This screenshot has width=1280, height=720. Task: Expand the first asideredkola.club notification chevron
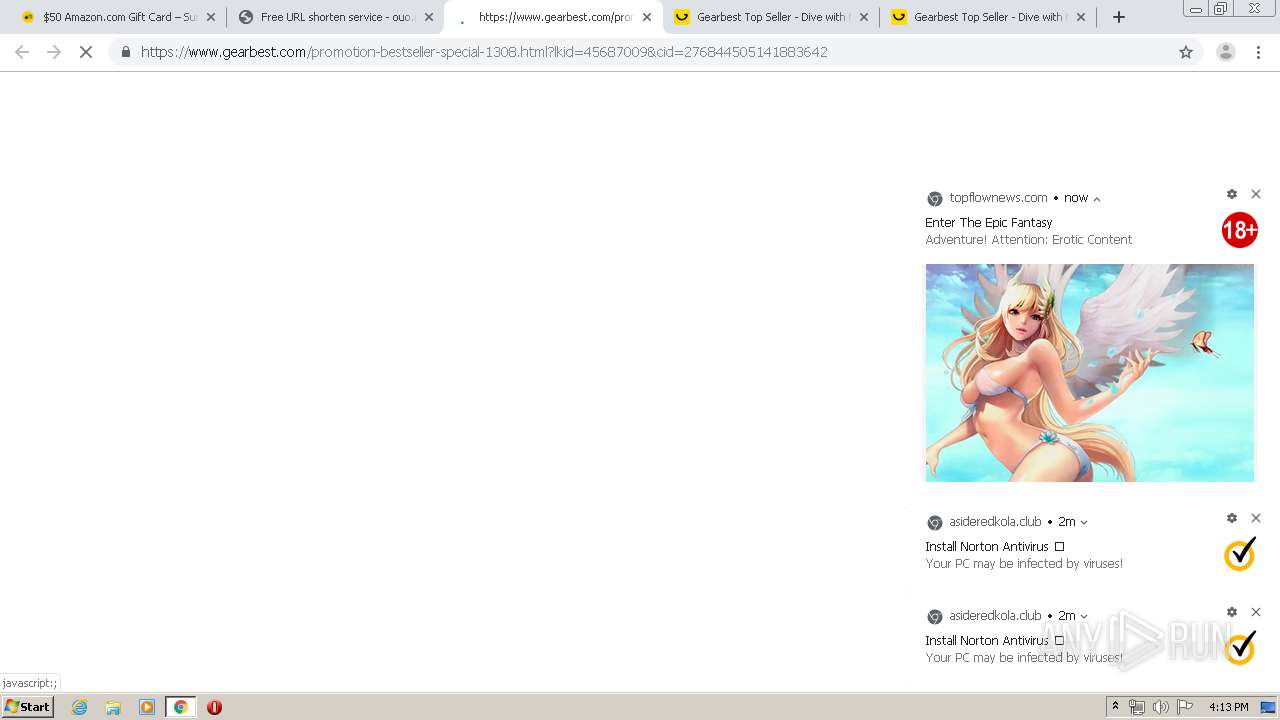[x=1084, y=522]
